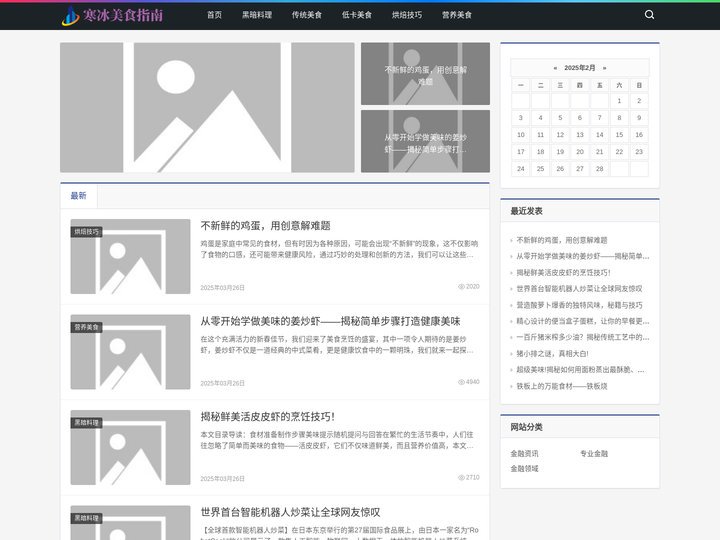
Task: Open 黑暗料理 navigation menu item
Action: tap(257, 15)
